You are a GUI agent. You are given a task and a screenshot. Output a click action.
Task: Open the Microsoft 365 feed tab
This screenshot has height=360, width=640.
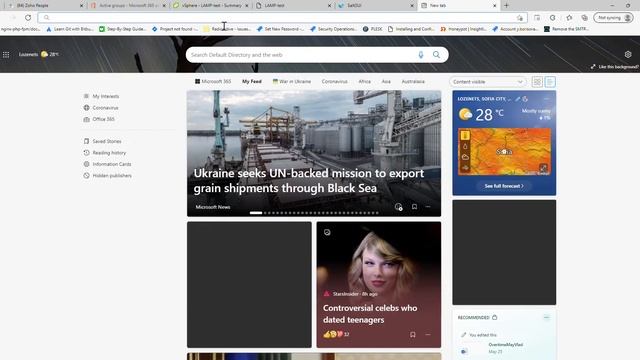[x=213, y=82]
